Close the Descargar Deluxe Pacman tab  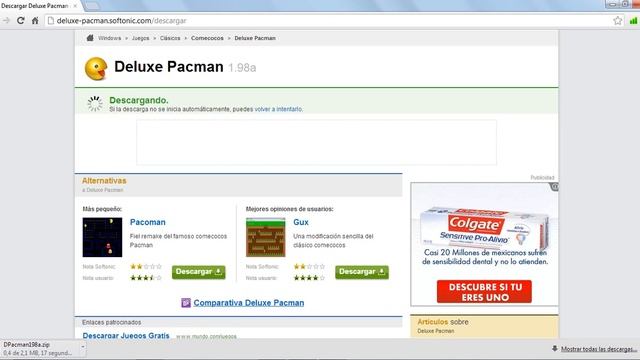75,6
